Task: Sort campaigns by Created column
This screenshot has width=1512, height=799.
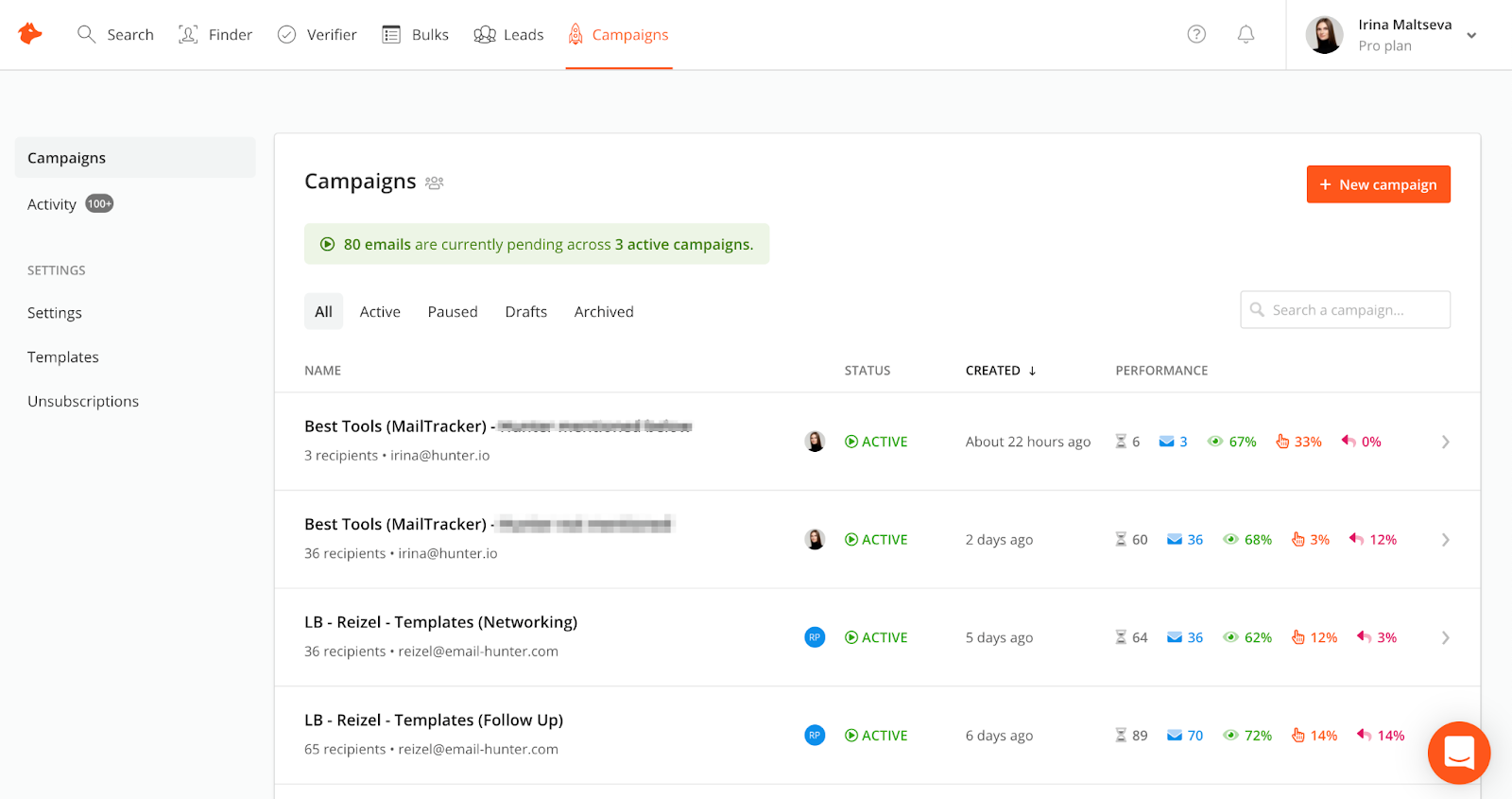Action: 1001,371
